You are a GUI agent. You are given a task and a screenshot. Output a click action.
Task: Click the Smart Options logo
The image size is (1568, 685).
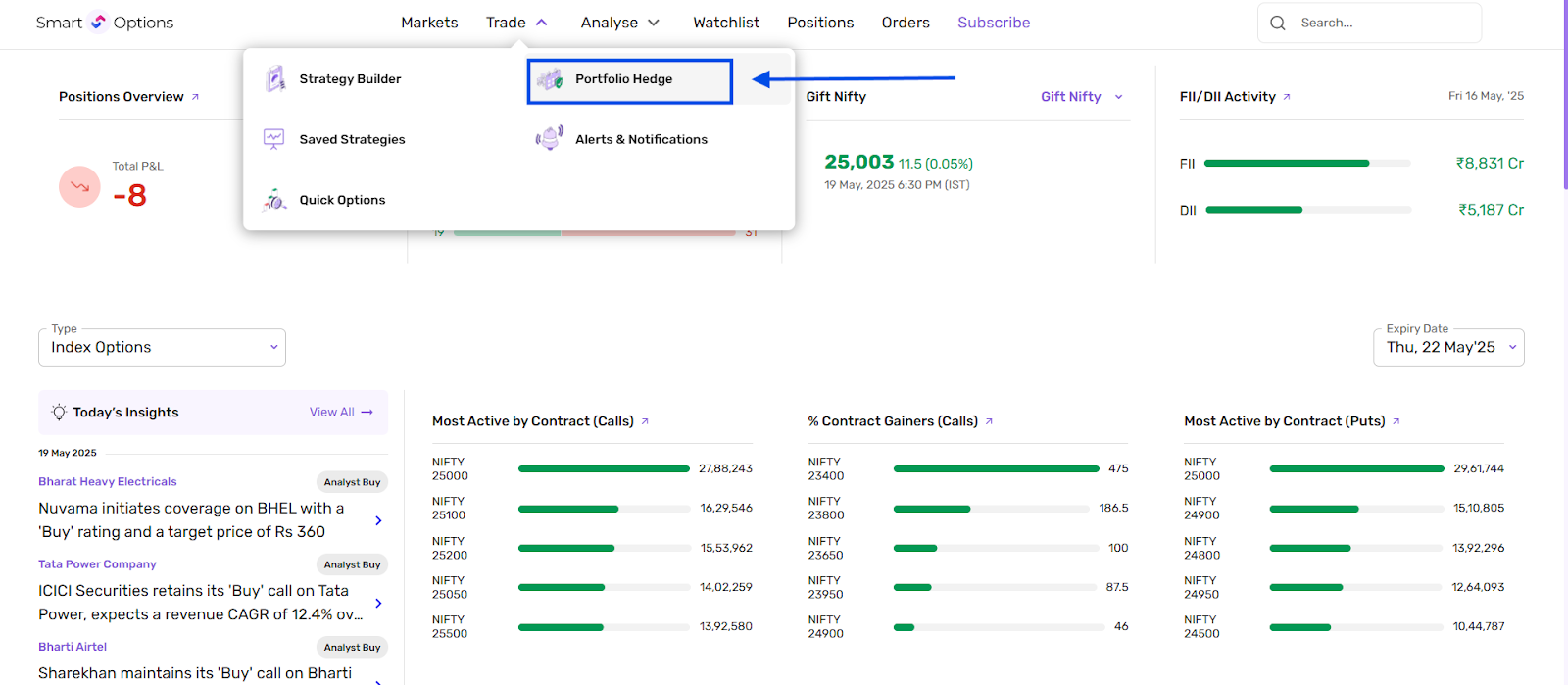[x=104, y=23]
